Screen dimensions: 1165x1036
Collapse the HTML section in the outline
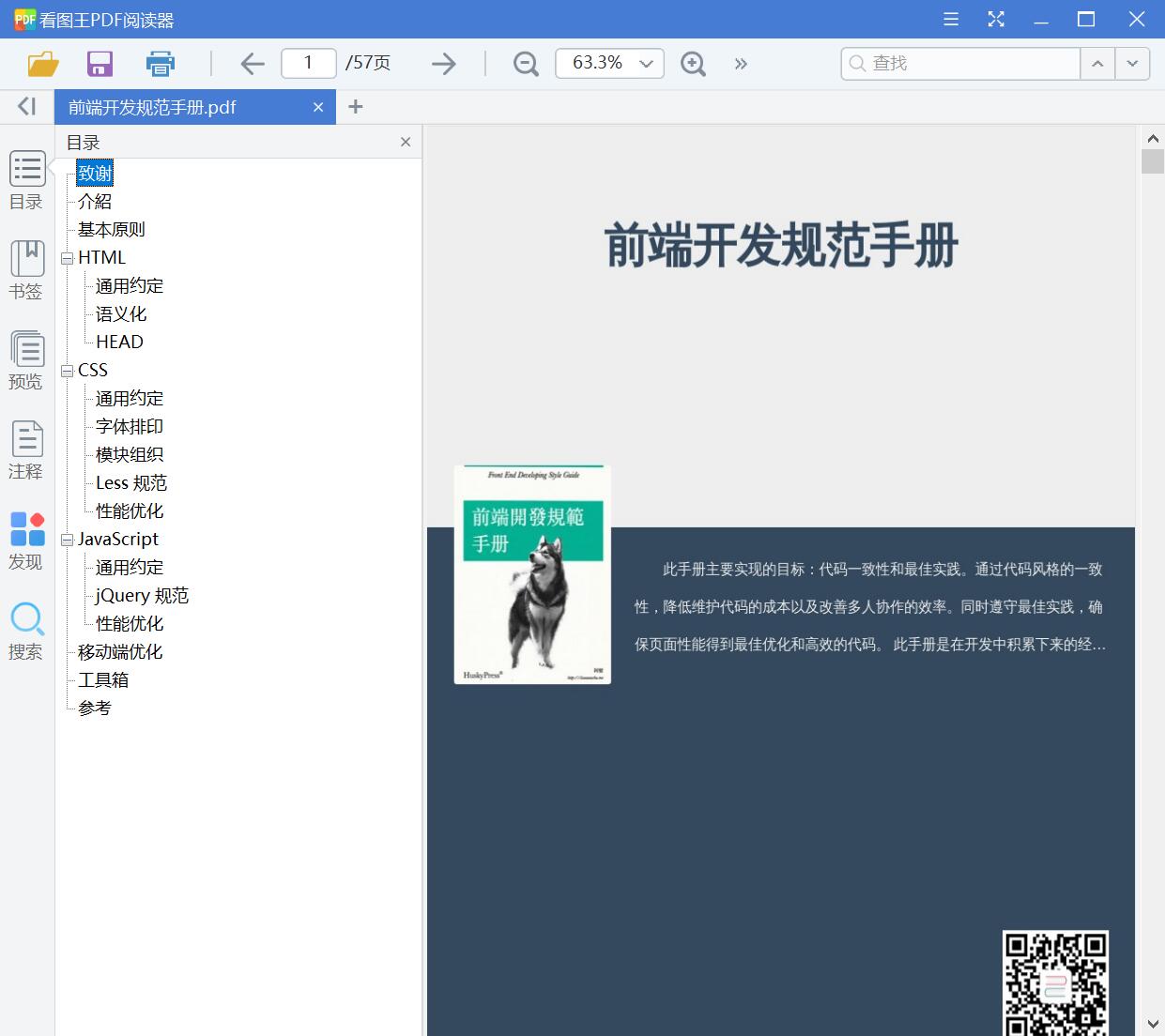point(67,257)
